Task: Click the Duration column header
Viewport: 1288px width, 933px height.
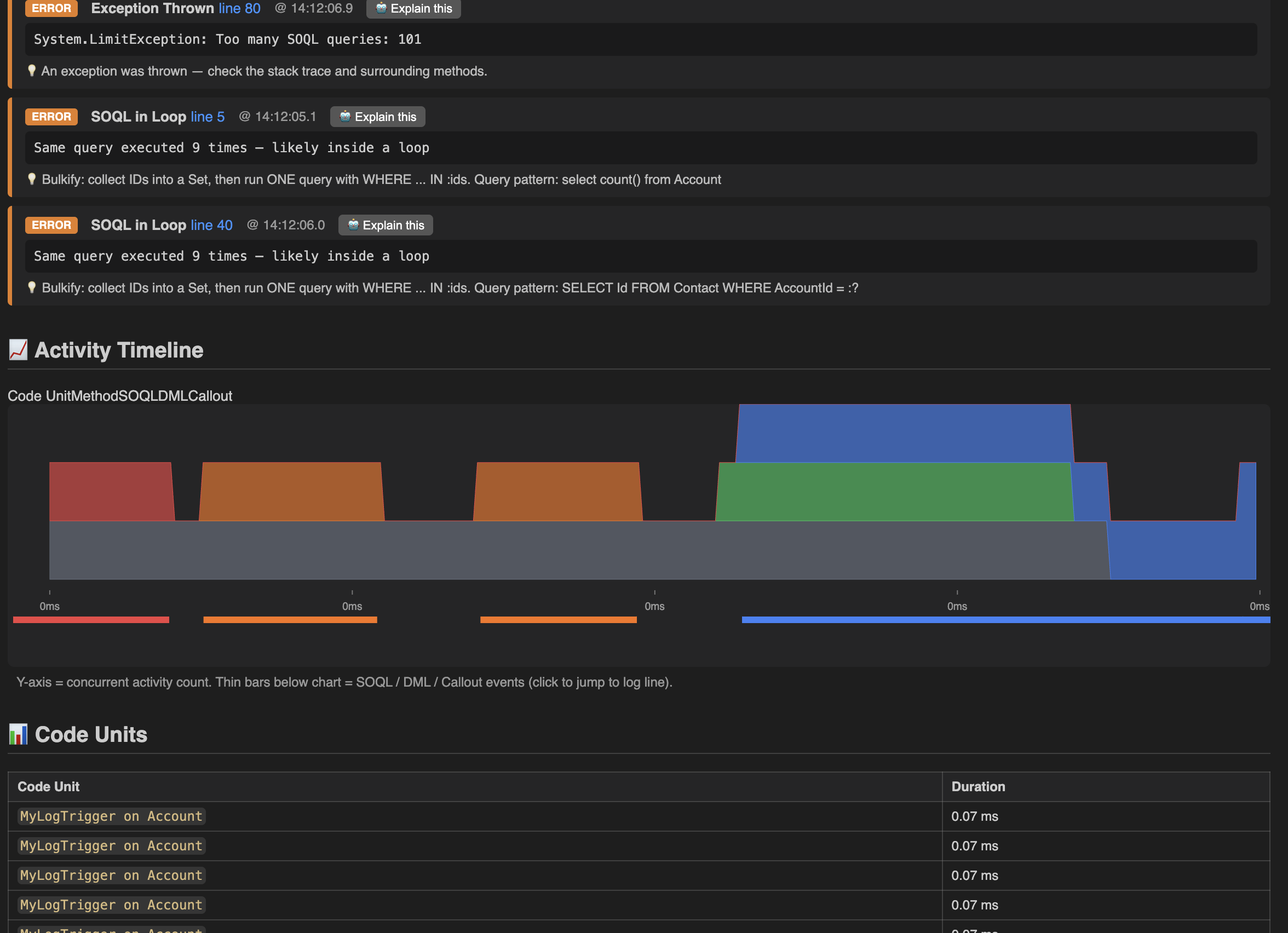Action: coord(1106,786)
